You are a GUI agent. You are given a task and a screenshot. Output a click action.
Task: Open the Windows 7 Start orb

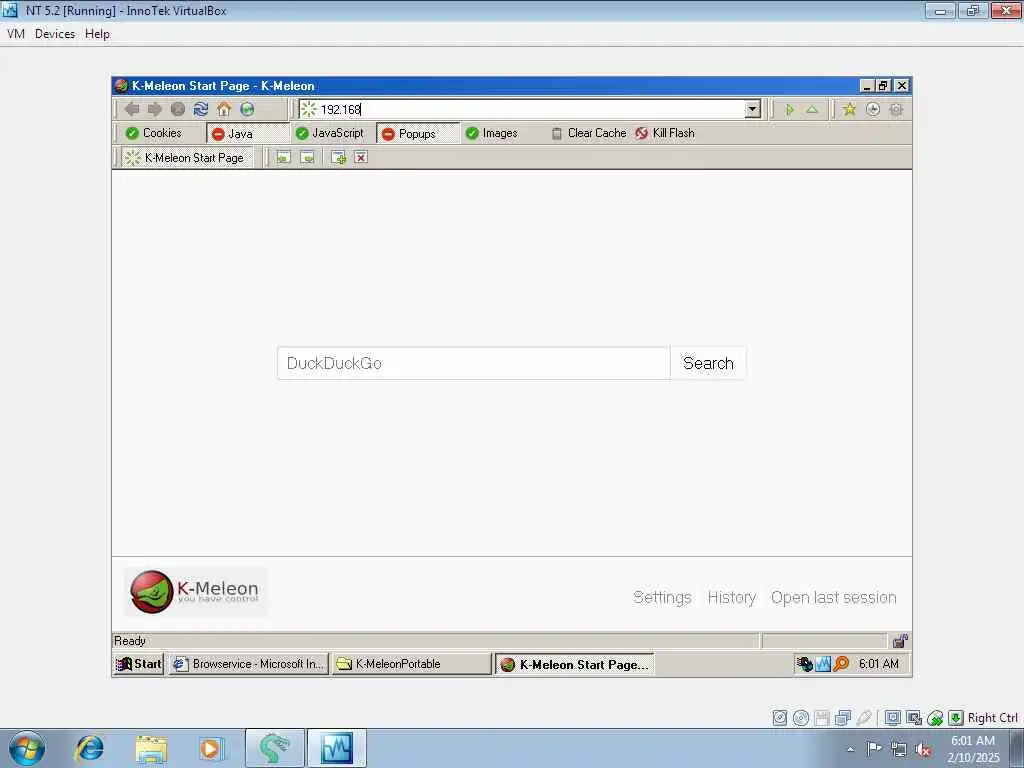point(27,748)
